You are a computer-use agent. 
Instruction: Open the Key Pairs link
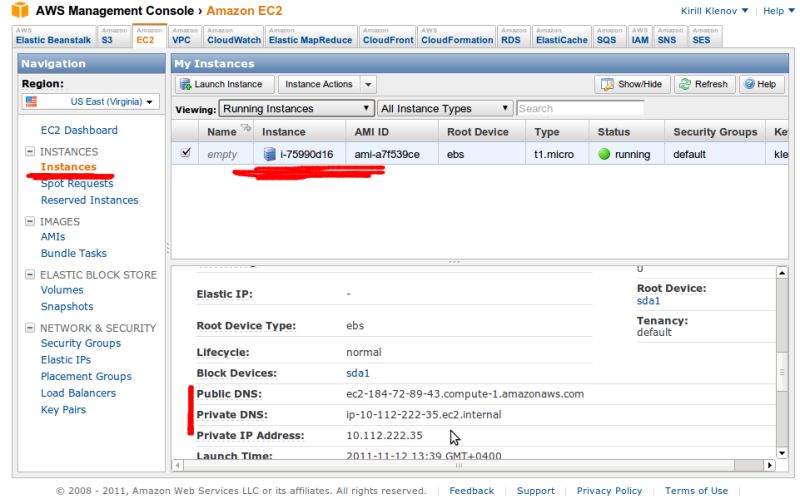pyautogui.click(x=63, y=410)
